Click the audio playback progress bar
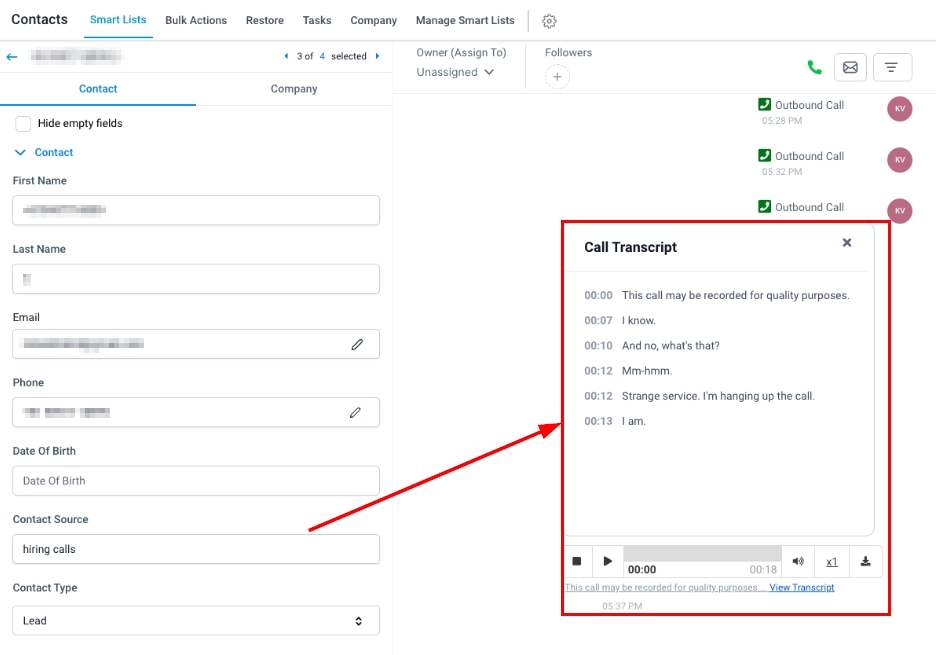This screenshot has height=655, width=936. (702, 553)
